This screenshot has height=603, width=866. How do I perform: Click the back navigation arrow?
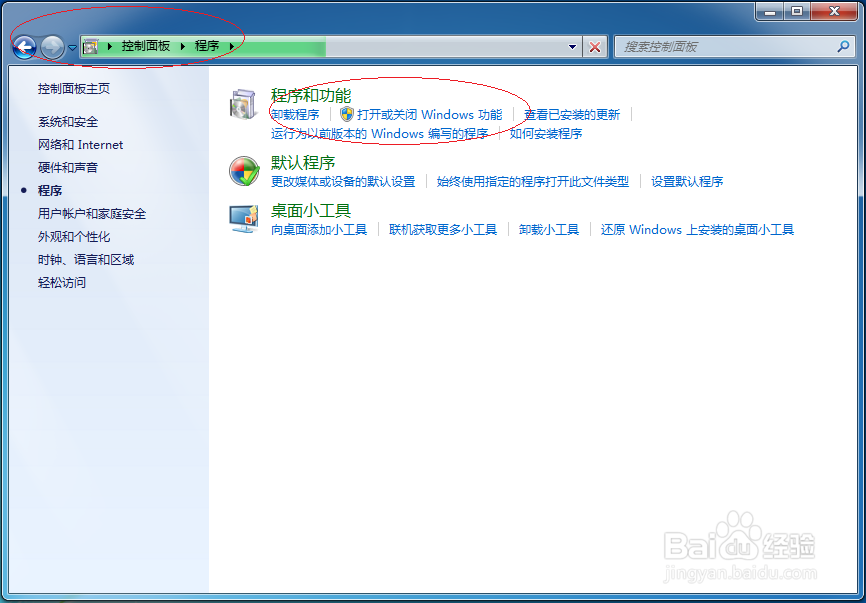tap(22, 46)
